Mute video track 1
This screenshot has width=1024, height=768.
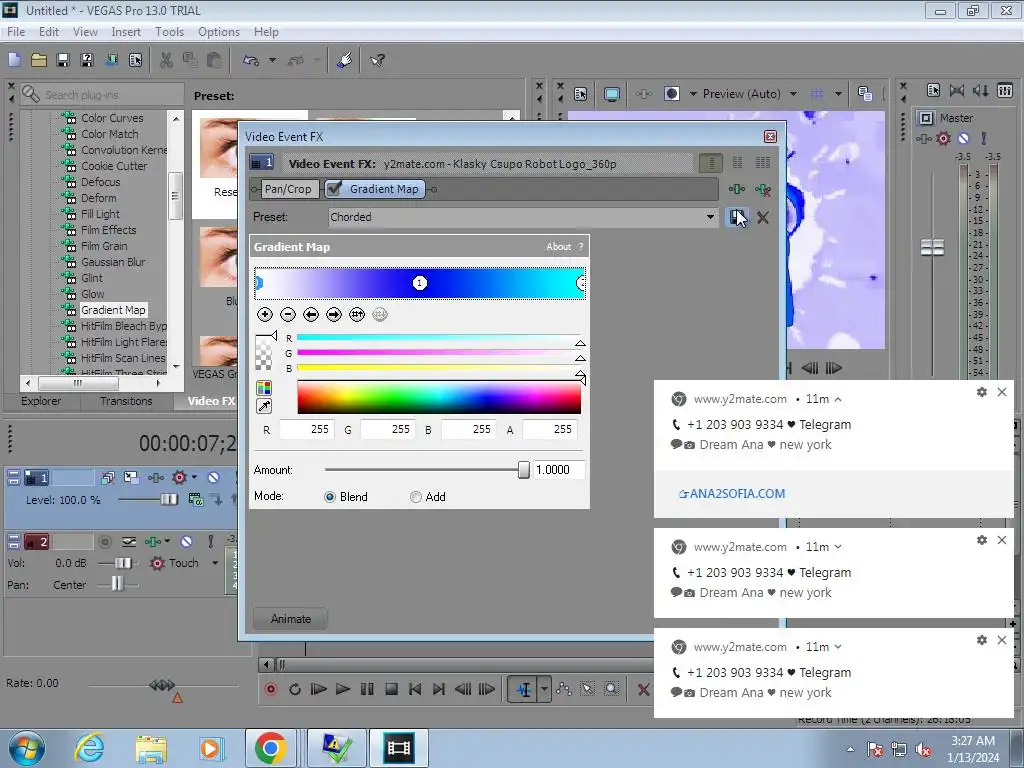pos(214,477)
